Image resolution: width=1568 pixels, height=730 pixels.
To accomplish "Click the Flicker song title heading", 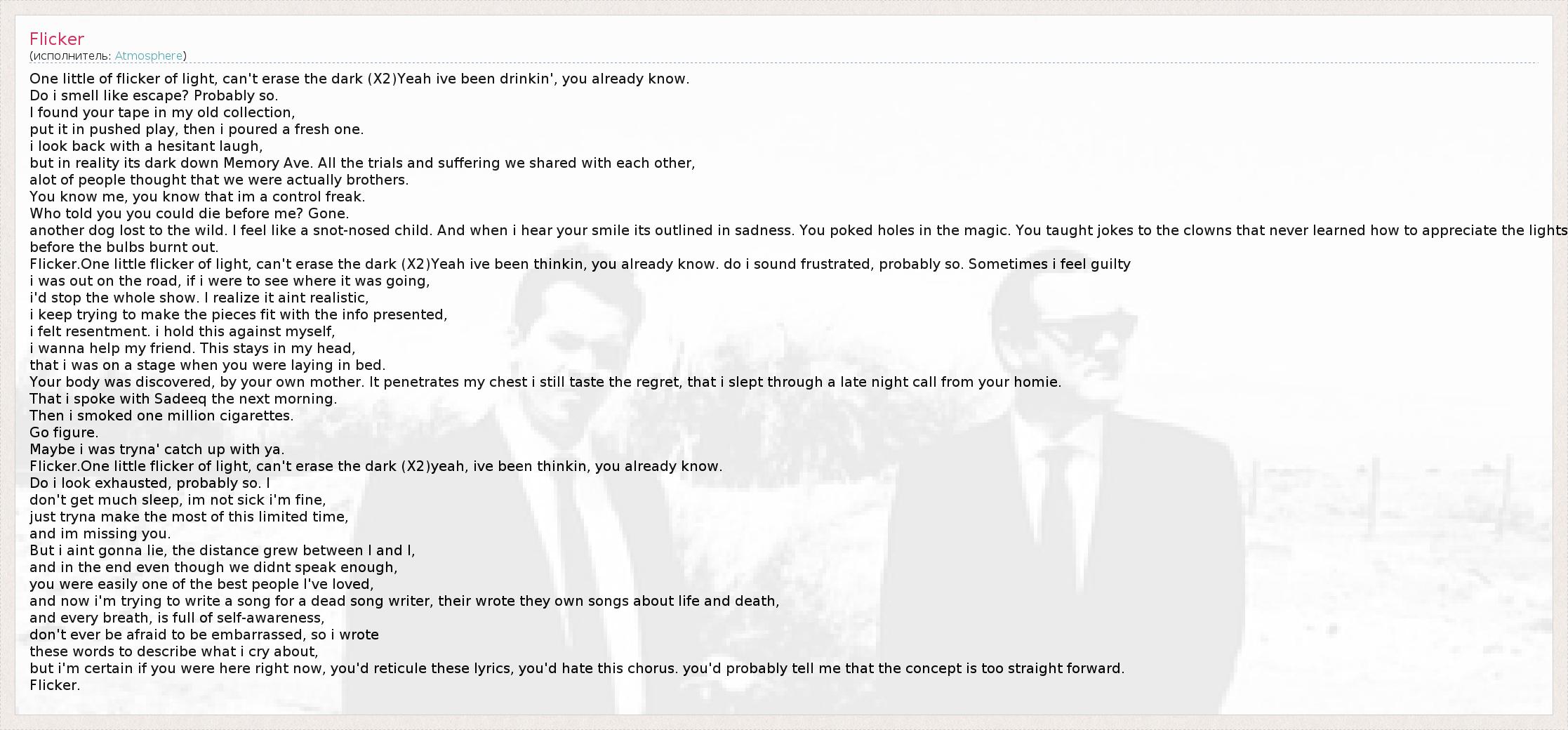I will [x=57, y=39].
